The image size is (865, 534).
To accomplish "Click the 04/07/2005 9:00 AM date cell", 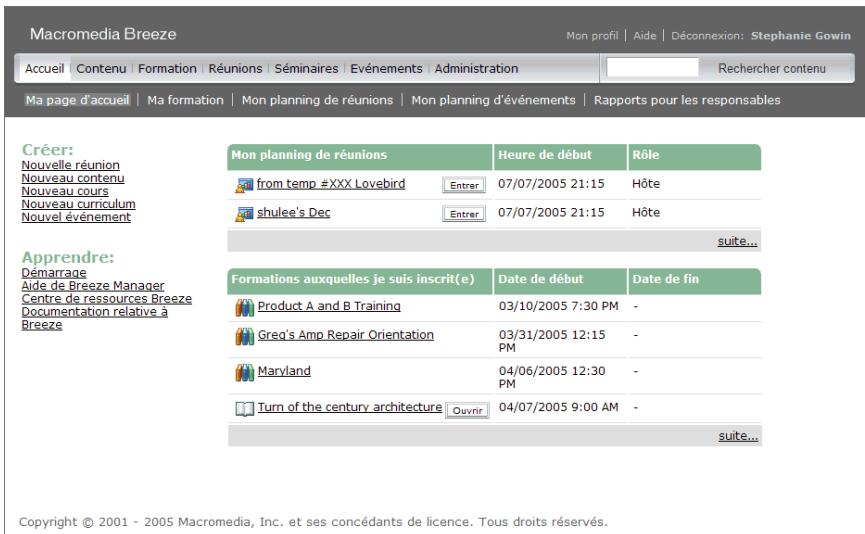I will [x=558, y=407].
